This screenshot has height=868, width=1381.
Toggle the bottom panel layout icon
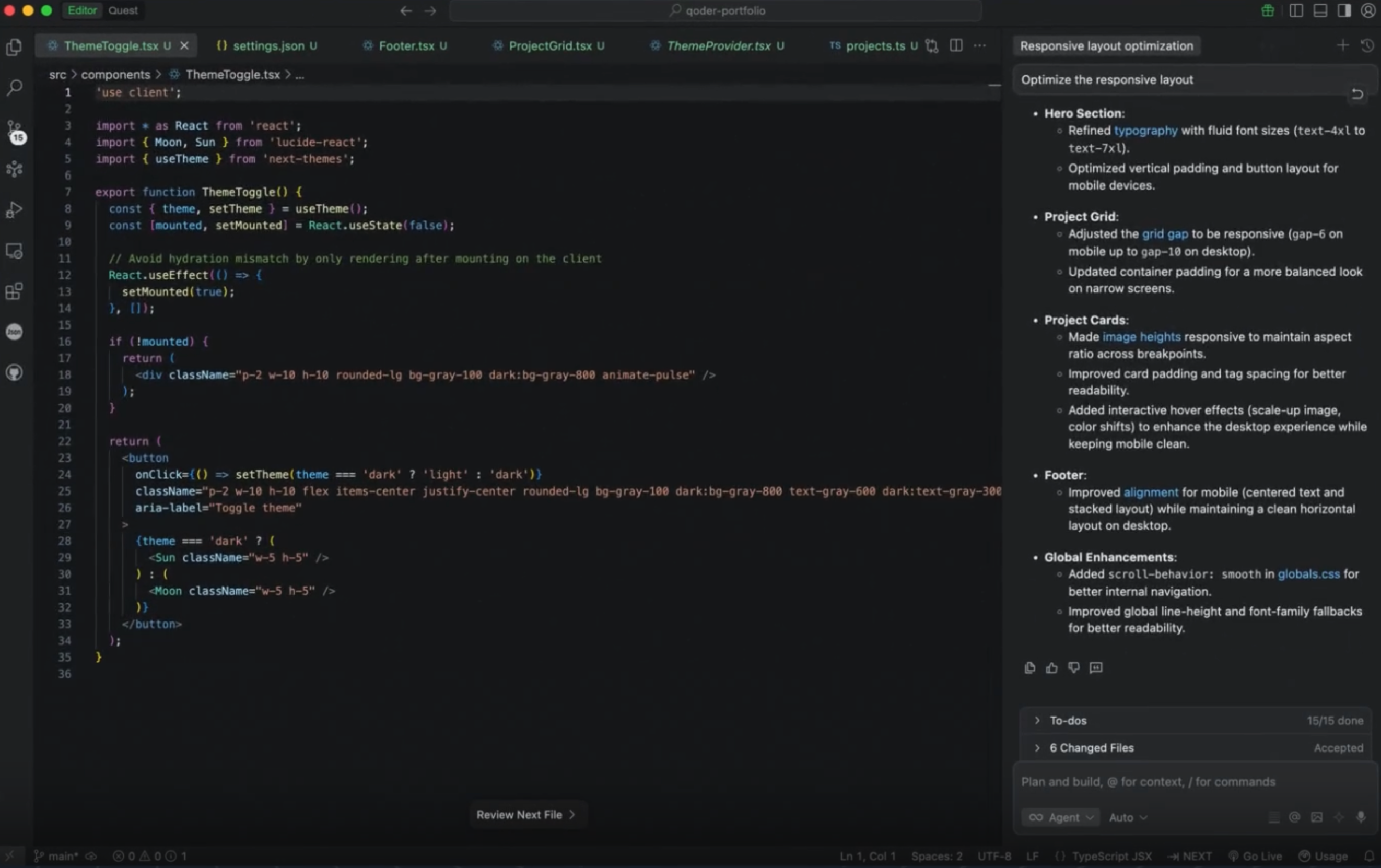[x=1320, y=10]
